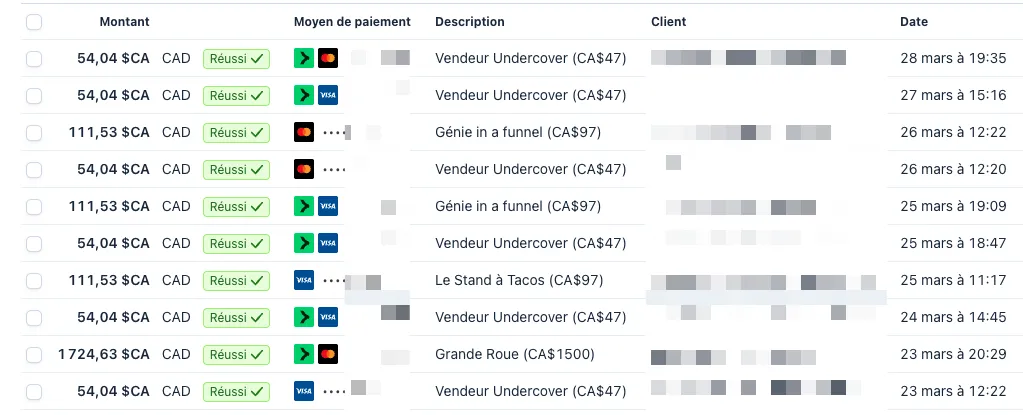The height and width of the screenshot is (415, 1023).
Task: Click the Mastercard icon in the 26 mars 12:20 row
Action: 304,170
